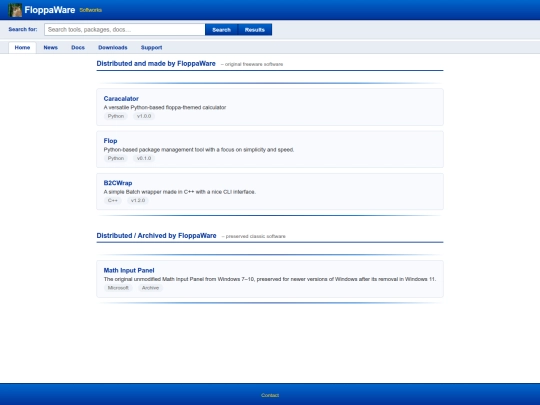Open the Flop project link
The height and width of the screenshot is (405, 540).
tap(110, 141)
